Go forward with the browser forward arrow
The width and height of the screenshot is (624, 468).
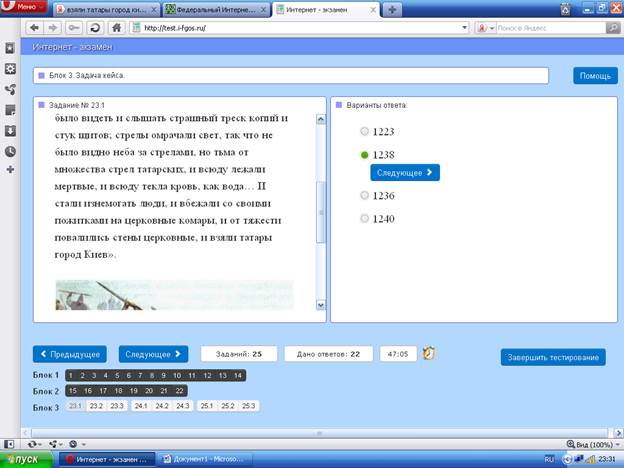(53, 28)
